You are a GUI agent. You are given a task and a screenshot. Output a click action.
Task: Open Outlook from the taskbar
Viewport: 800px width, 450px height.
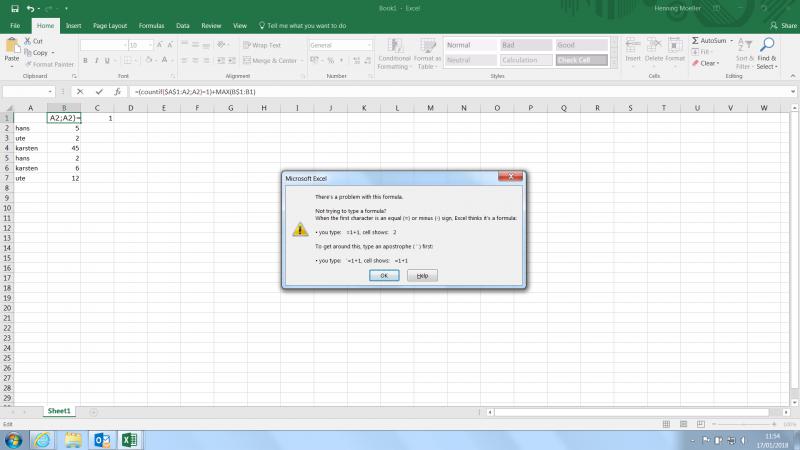(101, 440)
